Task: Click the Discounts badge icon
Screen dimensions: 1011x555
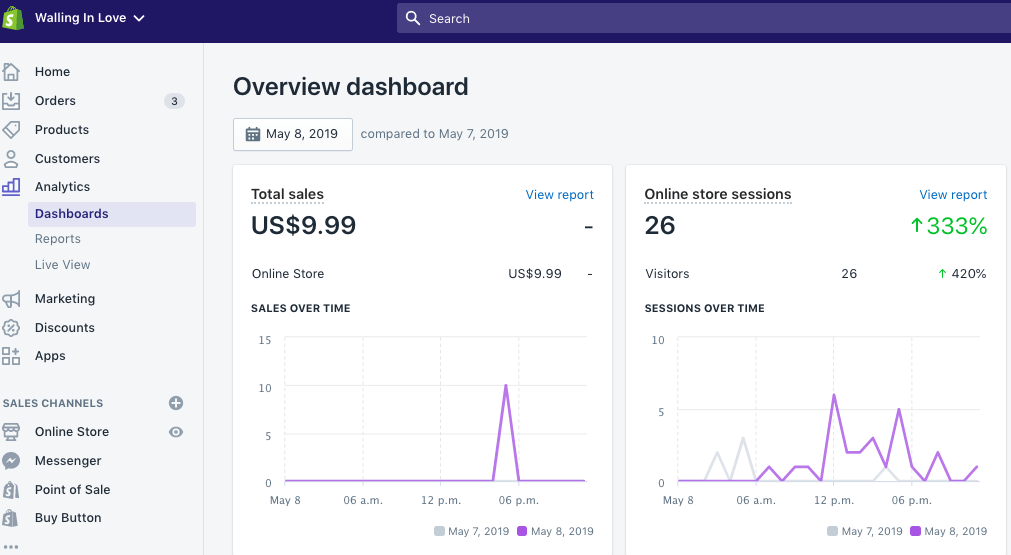Action: click(x=11, y=328)
